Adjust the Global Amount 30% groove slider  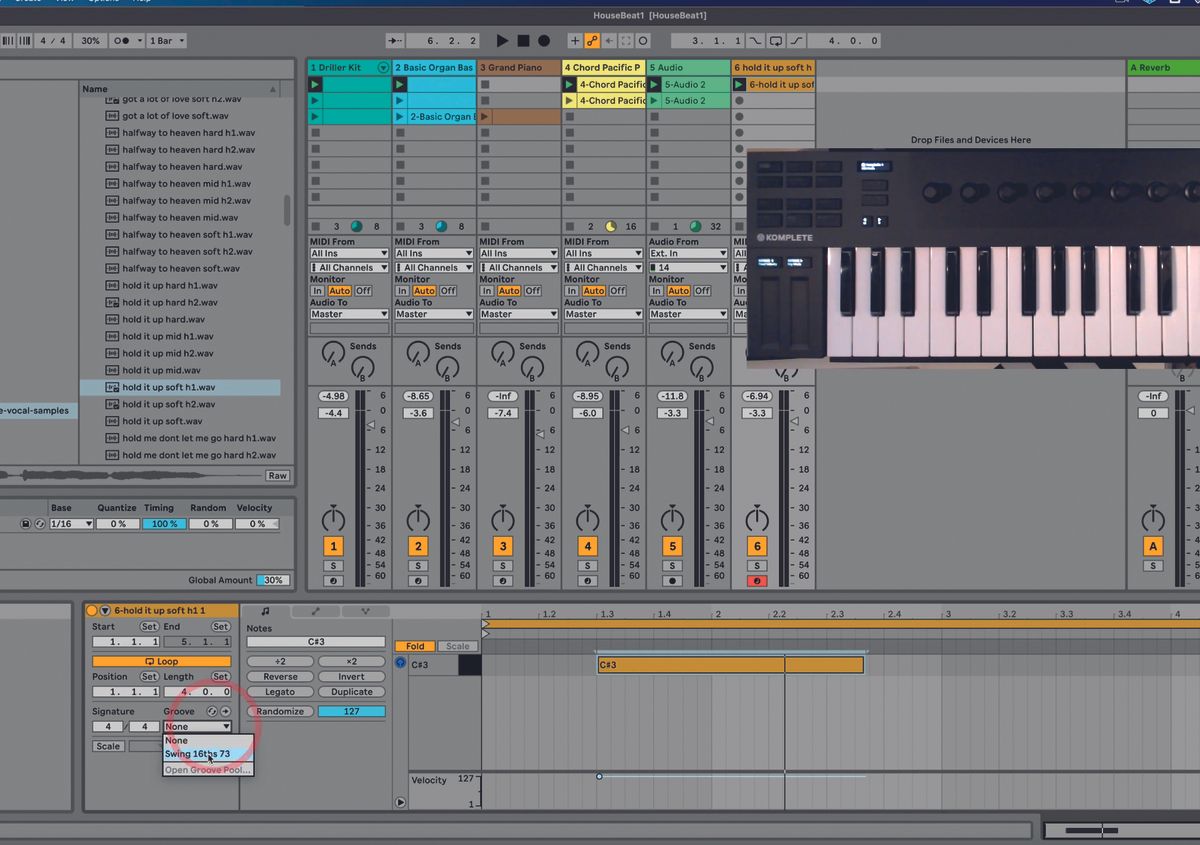[273, 580]
